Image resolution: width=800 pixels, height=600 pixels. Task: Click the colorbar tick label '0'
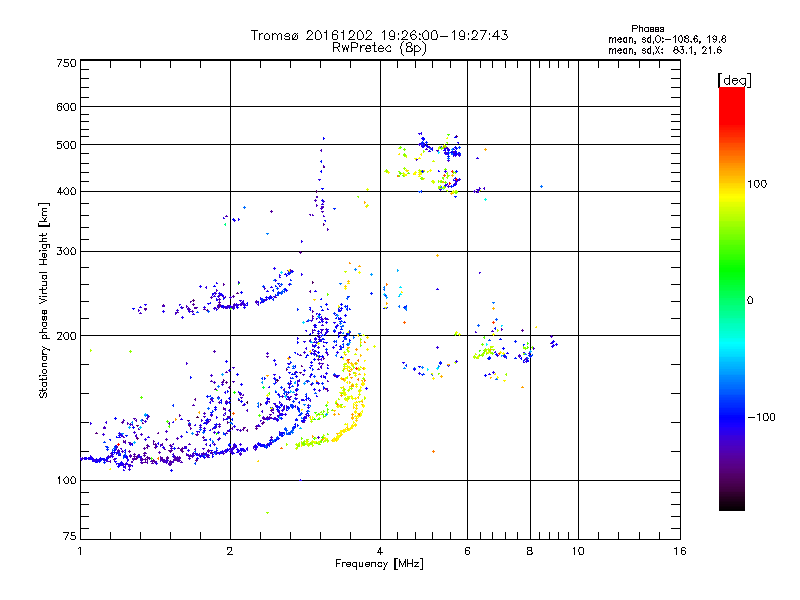pyautogui.click(x=750, y=301)
